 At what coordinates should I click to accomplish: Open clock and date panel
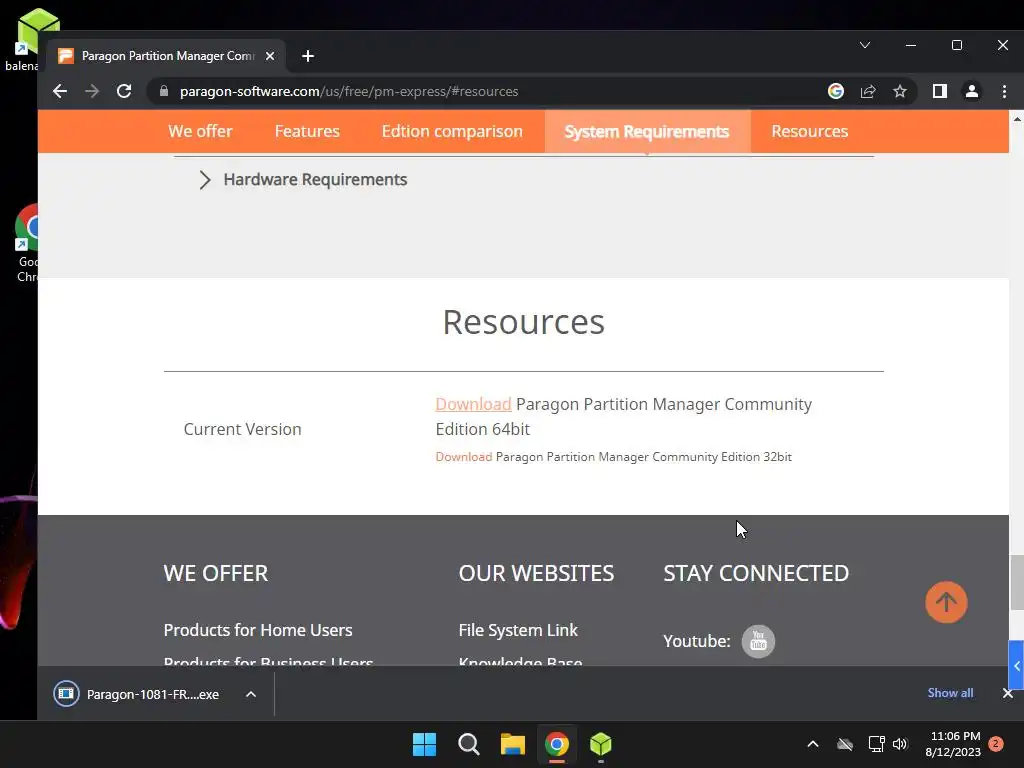pyautogui.click(x=953, y=744)
